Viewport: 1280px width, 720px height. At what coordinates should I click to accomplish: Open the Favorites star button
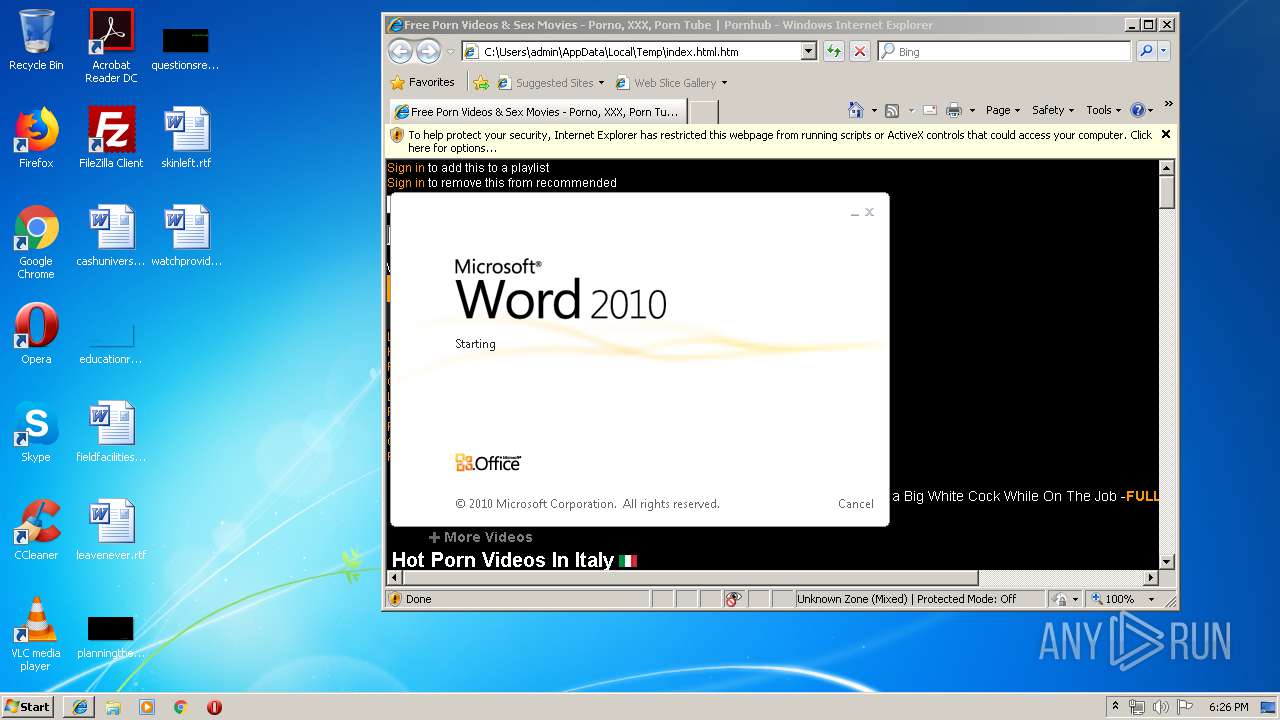(x=423, y=82)
